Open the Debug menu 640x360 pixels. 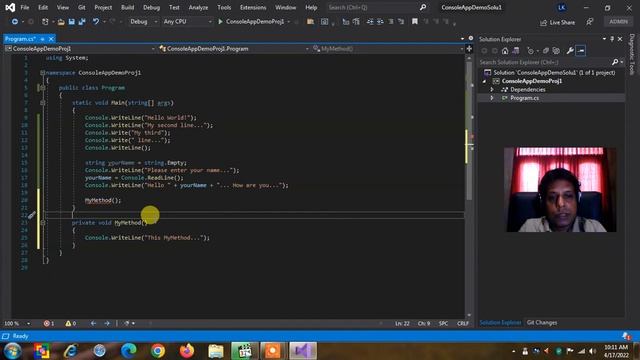point(151,7)
